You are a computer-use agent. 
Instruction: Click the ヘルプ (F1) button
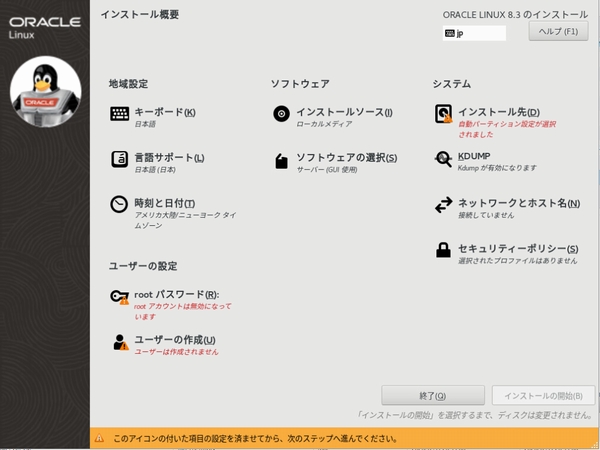click(558, 31)
